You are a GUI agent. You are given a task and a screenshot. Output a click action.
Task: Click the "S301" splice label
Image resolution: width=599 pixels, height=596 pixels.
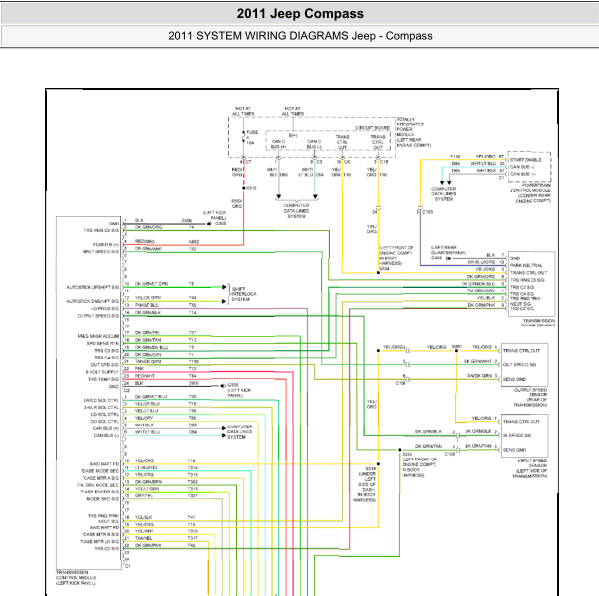point(457,347)
